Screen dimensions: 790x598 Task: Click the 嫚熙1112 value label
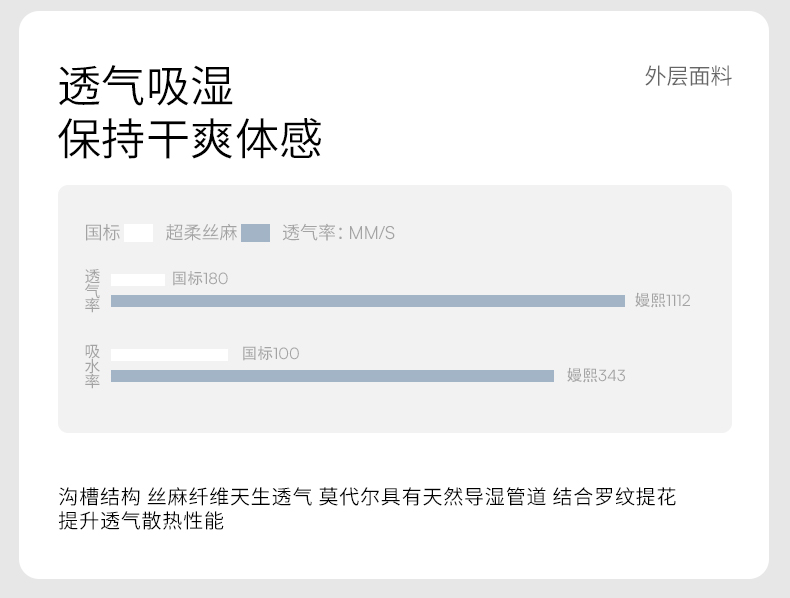(x=662, y=300)
